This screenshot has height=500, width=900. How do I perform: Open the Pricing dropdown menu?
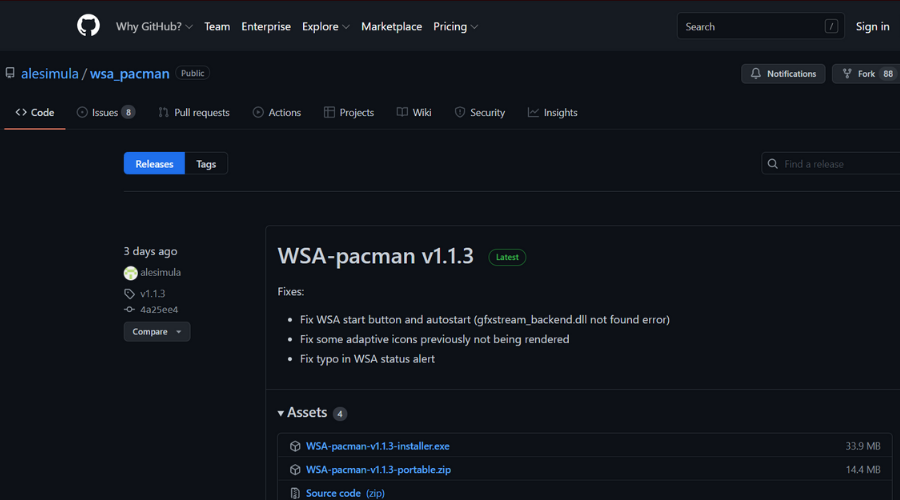(455, 27)
